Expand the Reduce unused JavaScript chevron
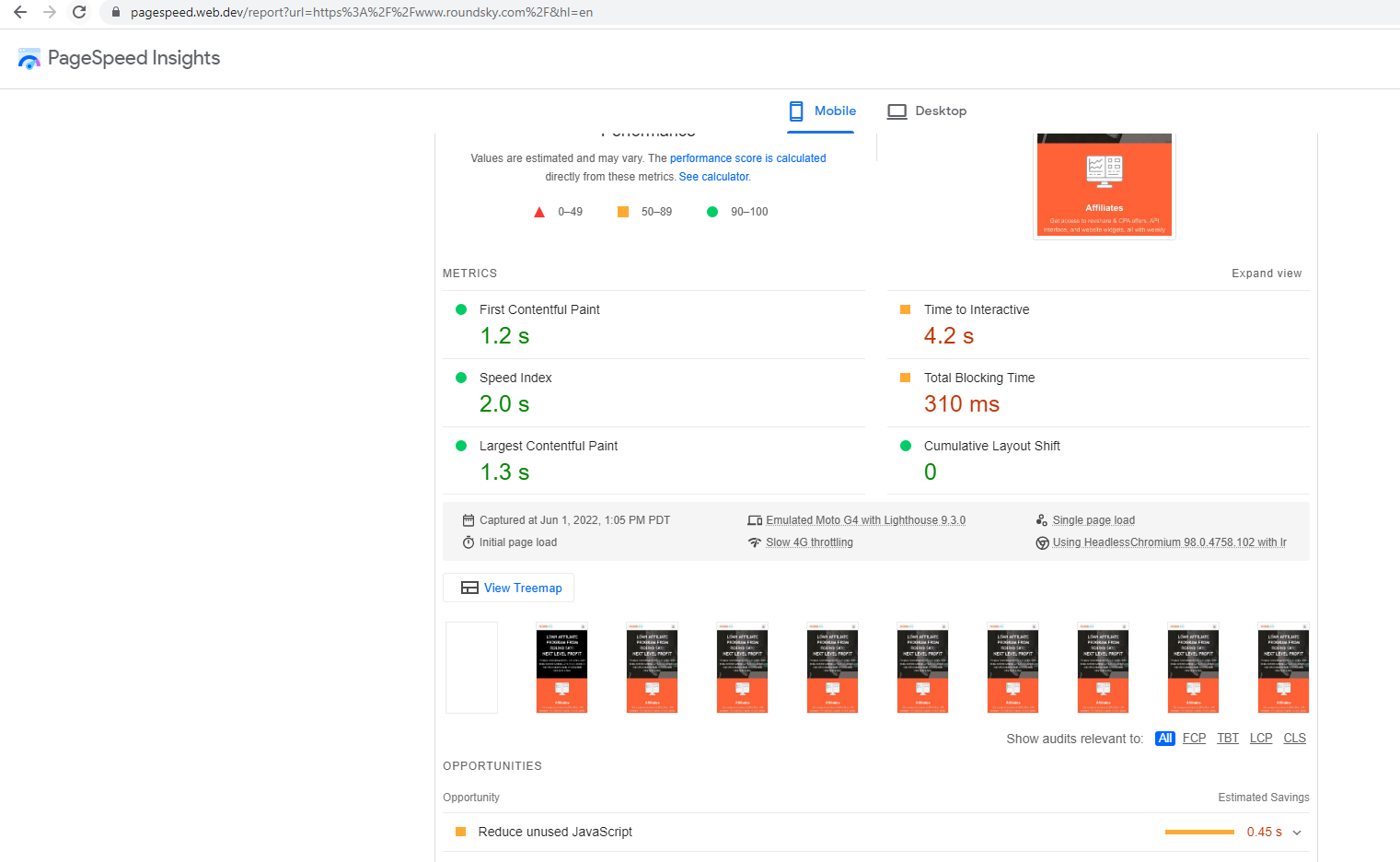Image resolution: width=1400 pixels, height=862 pixels. coord(1297,833)
